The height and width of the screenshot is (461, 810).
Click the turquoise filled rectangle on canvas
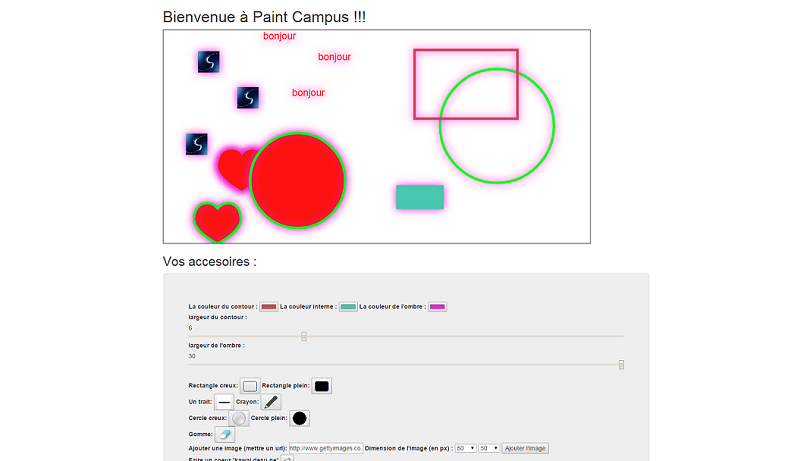coord(420,197)
